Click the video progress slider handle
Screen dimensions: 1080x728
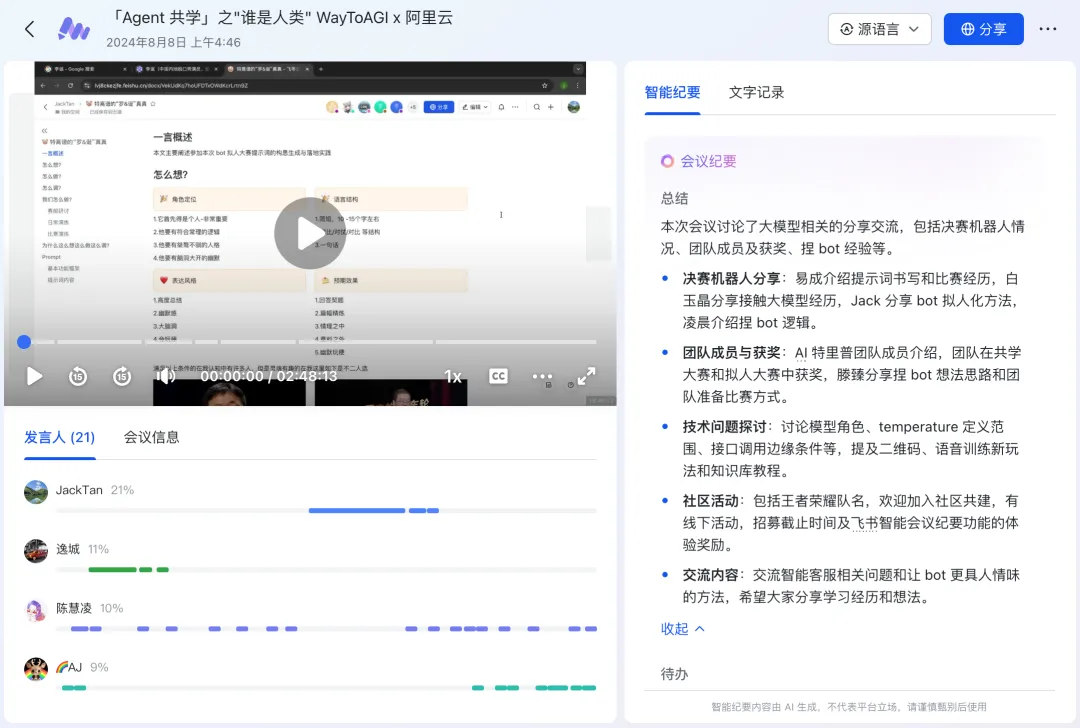(24, 342)
